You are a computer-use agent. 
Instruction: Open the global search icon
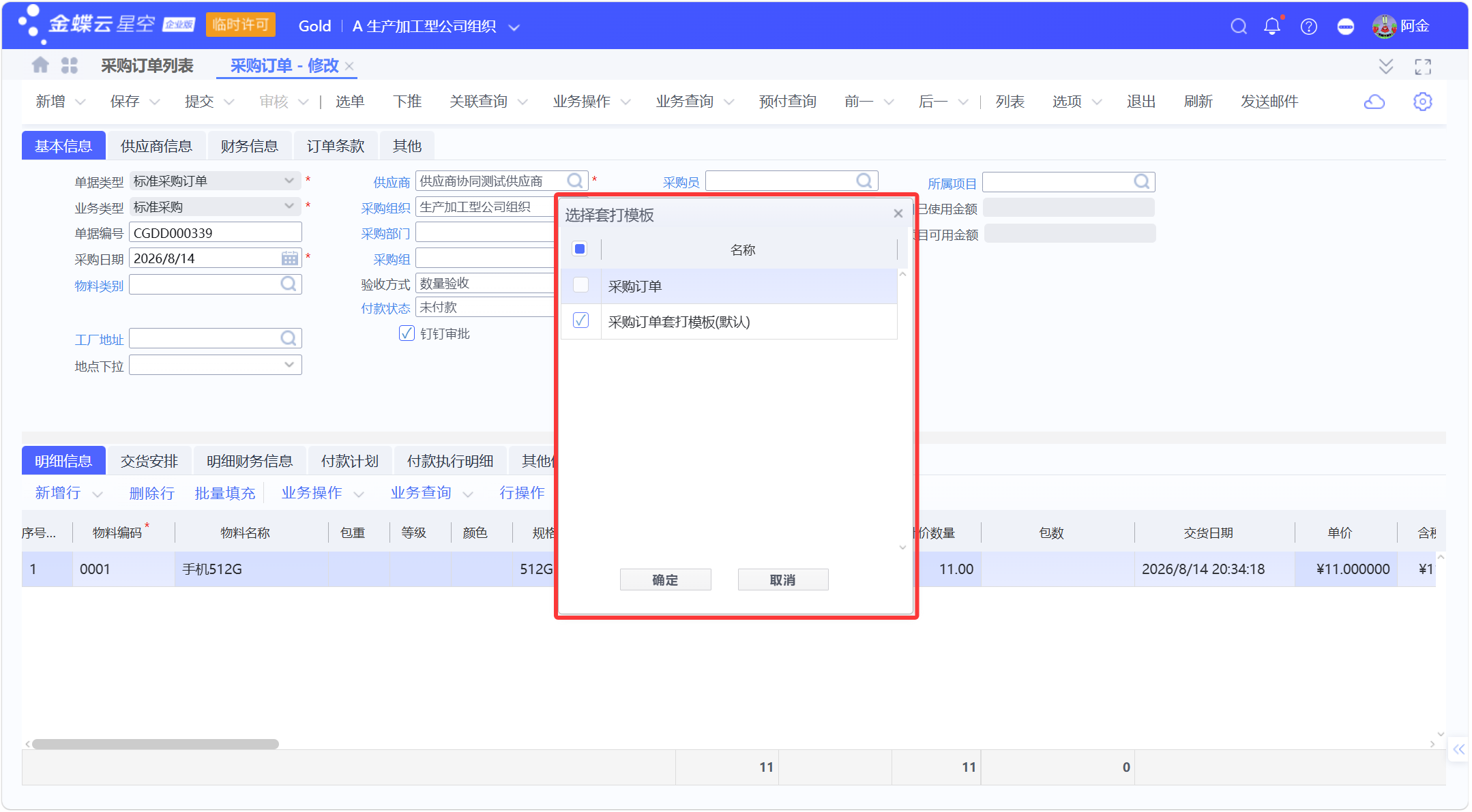pyautogui.click(x=1239, y=27)
